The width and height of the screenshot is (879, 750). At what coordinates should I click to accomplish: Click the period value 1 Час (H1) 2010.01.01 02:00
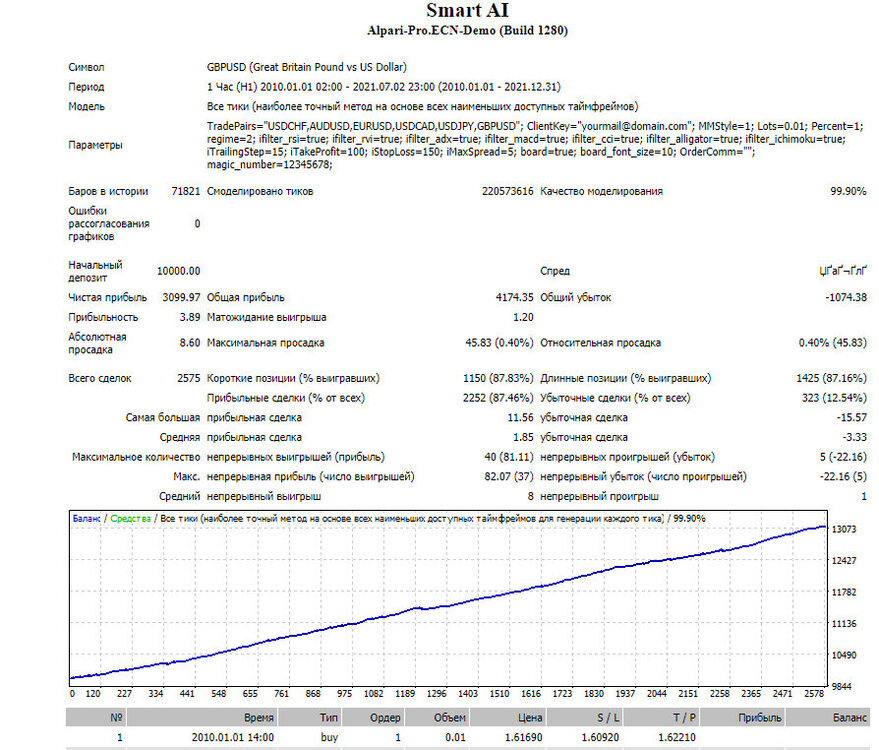pyautogui.click(x=274, y=87)
